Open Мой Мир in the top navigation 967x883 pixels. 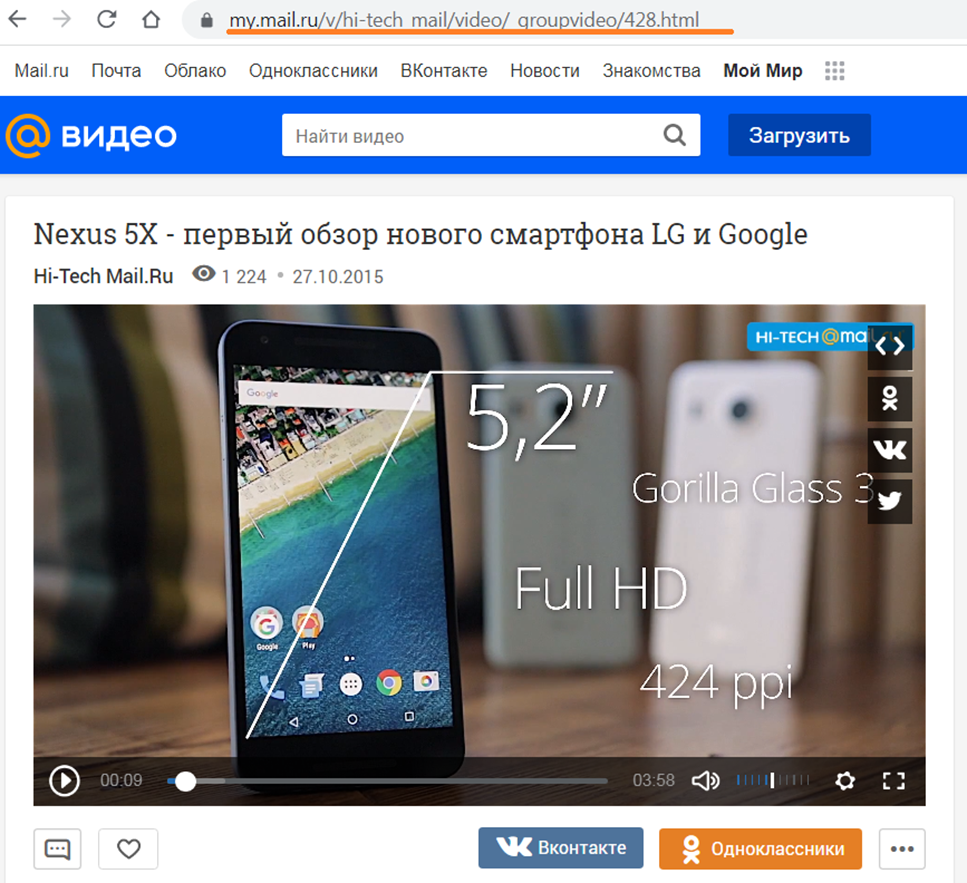763,71
